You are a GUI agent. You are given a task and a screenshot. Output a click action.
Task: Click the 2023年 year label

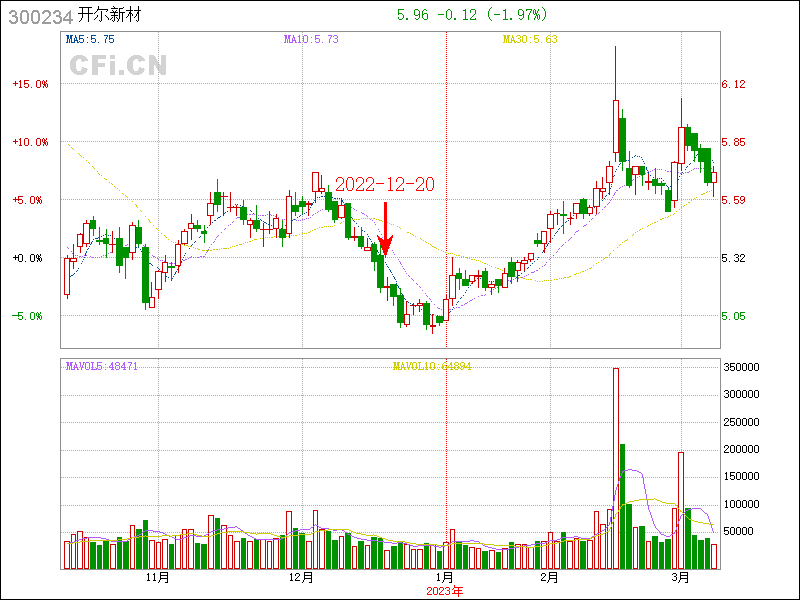click(445, 591)
